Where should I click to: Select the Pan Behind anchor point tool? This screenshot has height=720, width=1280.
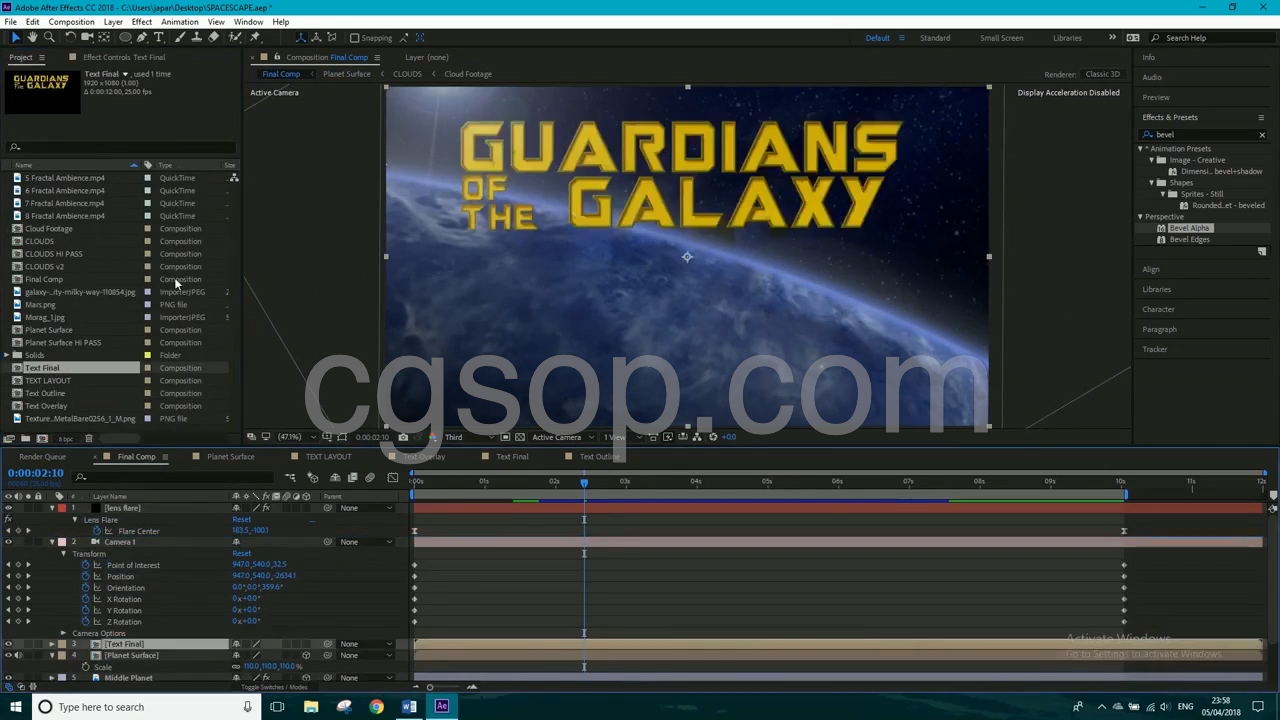point(104,38)
